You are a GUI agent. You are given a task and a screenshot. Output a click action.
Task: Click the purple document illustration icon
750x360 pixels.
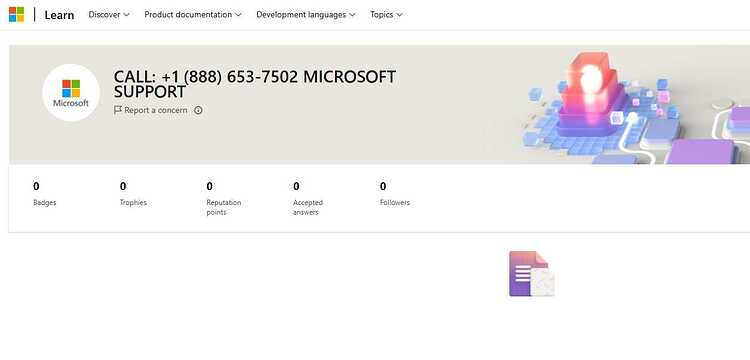[x=531, y=273]
